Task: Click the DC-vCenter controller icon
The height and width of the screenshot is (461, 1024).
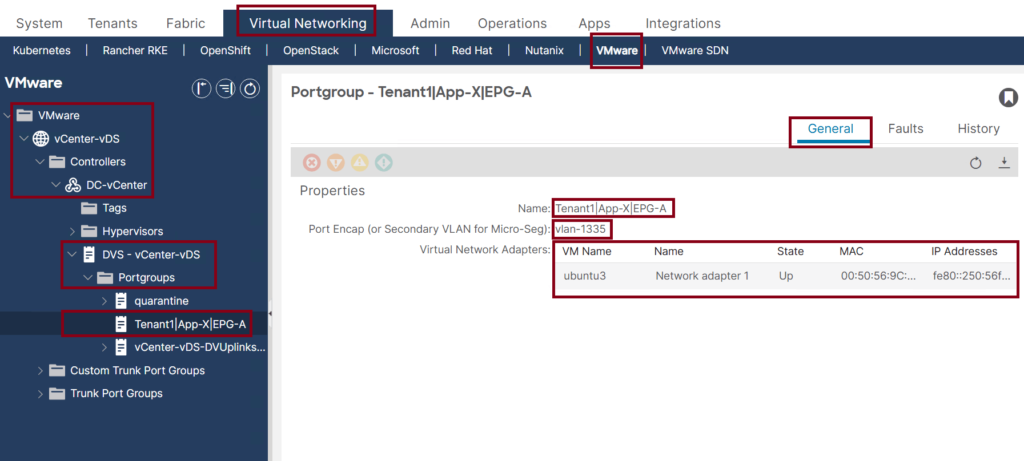Action: [73, 185]
